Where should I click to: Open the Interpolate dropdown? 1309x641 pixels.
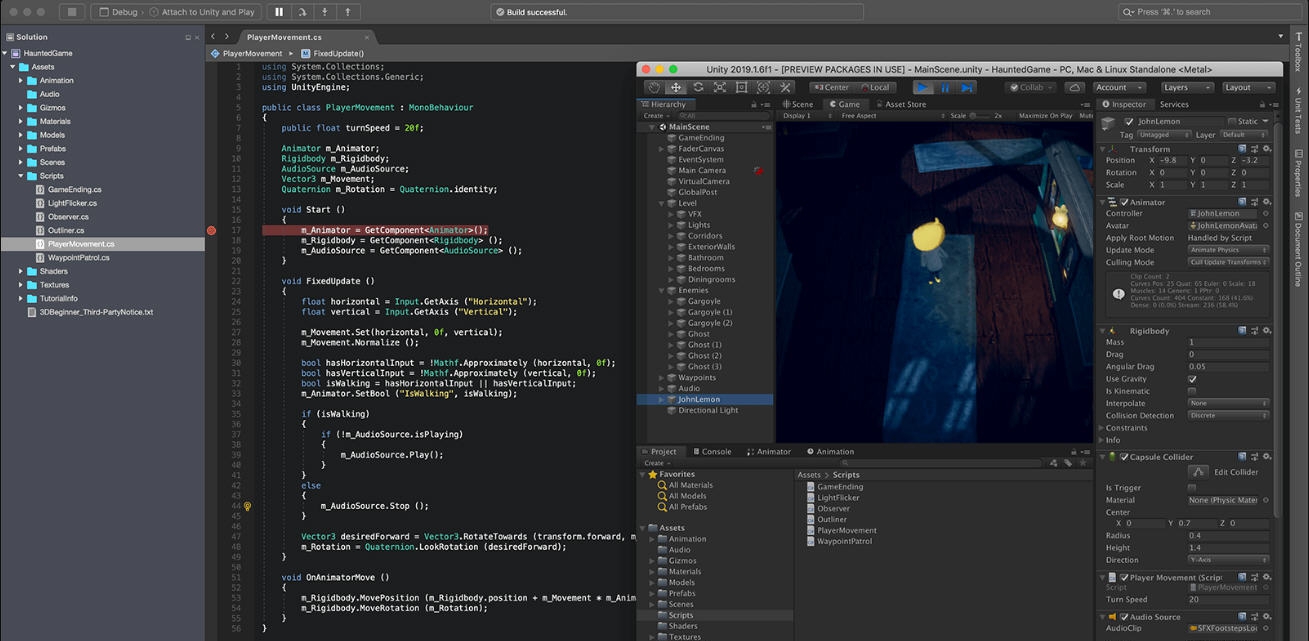pyautogui.click(x=1228, y=403)
